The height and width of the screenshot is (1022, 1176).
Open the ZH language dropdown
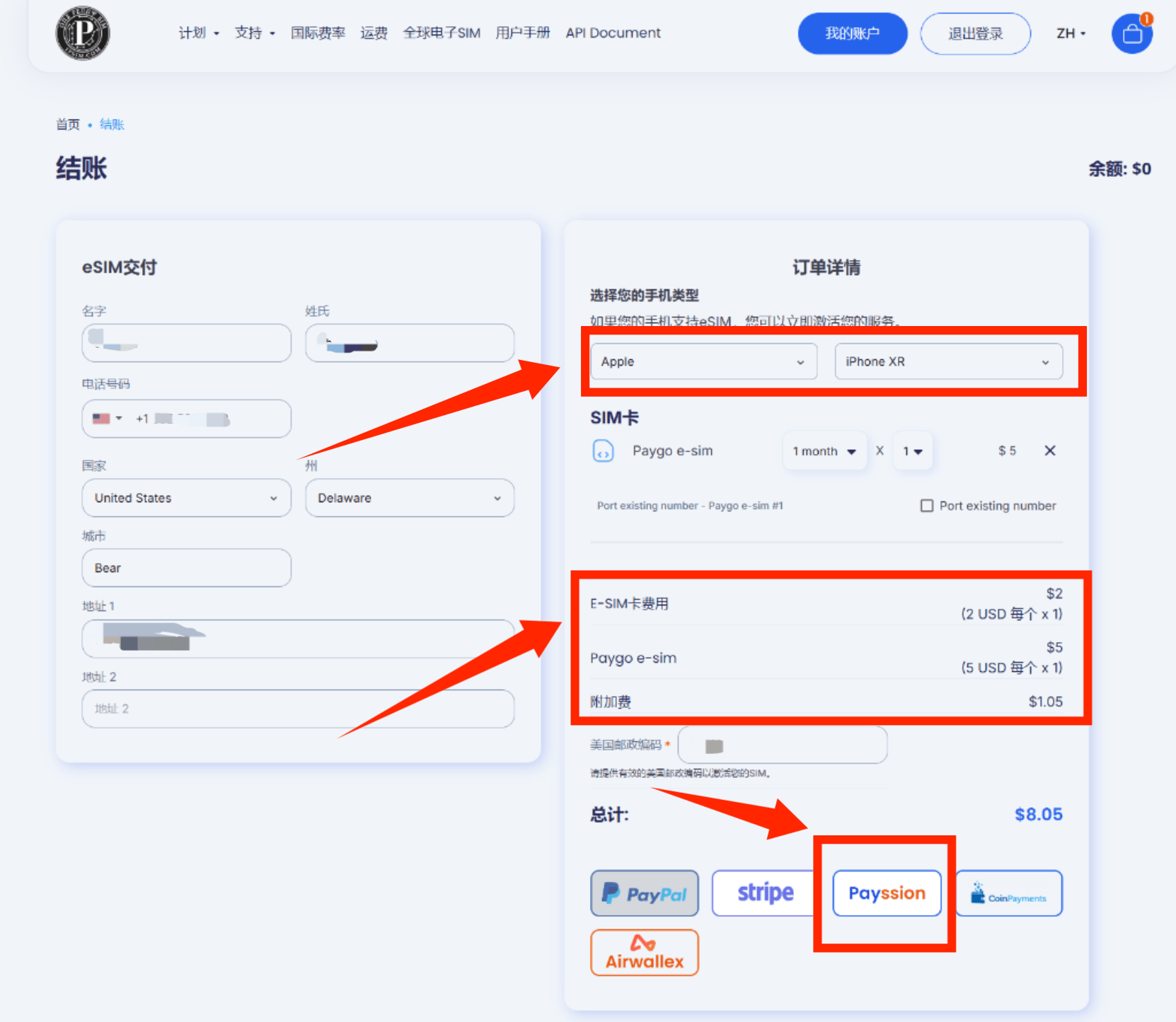tap(1071, 33)
